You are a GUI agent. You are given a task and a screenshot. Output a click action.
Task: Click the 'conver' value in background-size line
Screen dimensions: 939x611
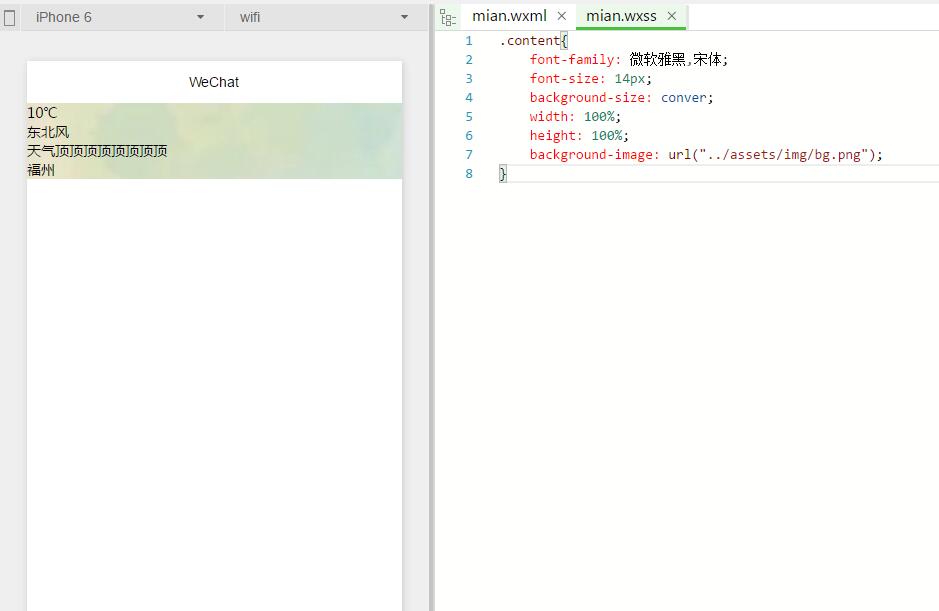coord(684,98)
